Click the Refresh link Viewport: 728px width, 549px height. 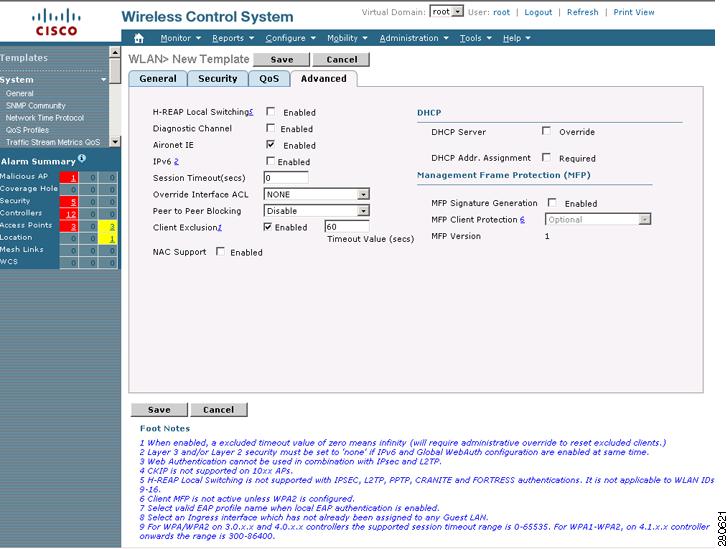582,12
